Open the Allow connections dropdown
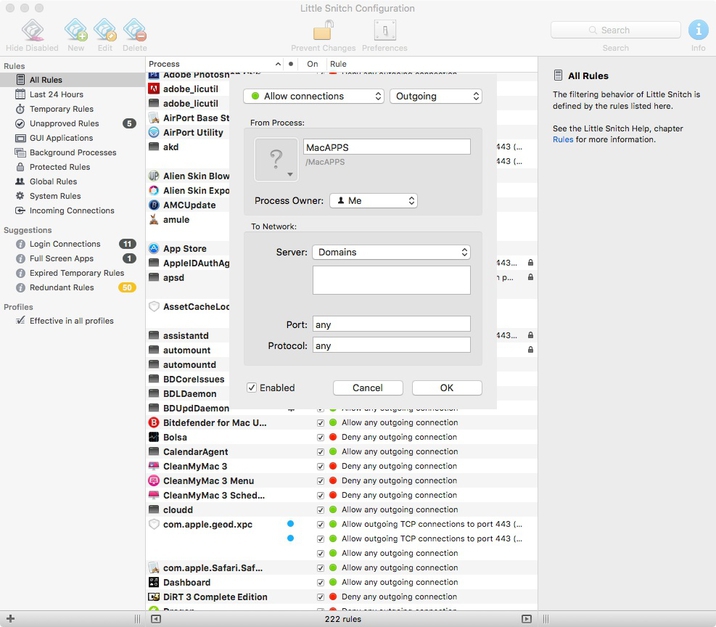The image size is (716, 627). [313, 96]
